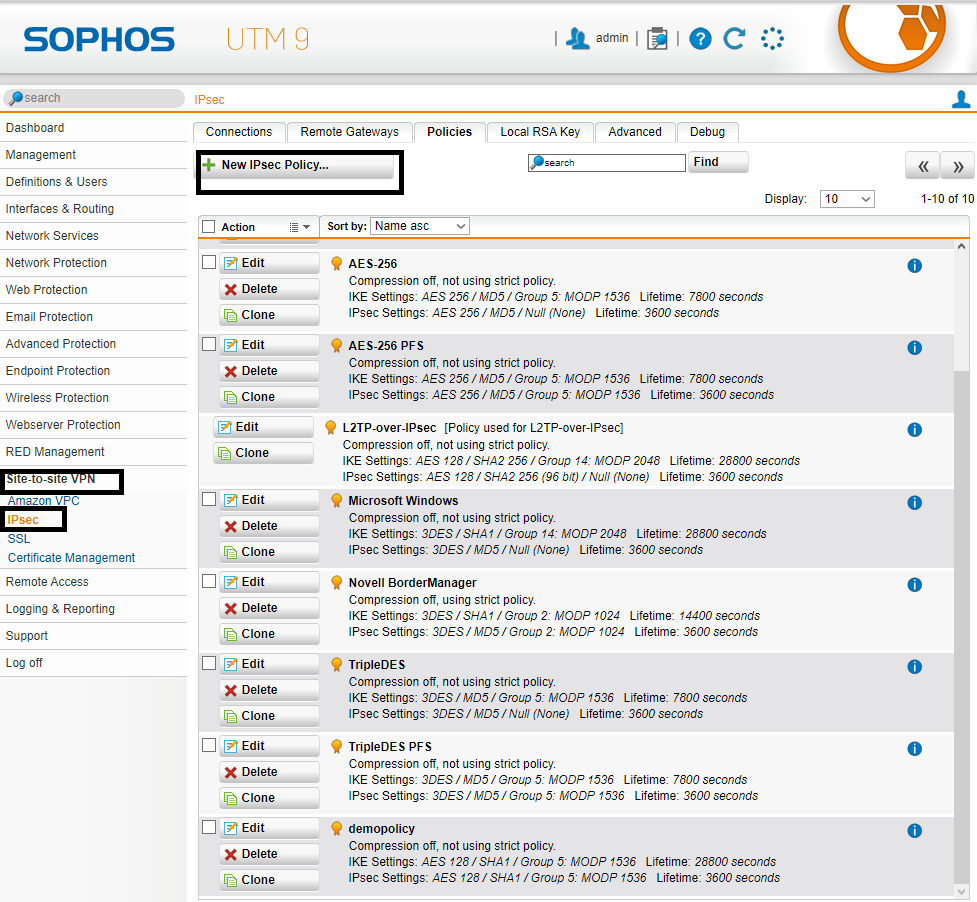Viewport: 977px width, 902px height.
Task: Show info for the AES-256 PFS policy
Action: coord(914,348)
